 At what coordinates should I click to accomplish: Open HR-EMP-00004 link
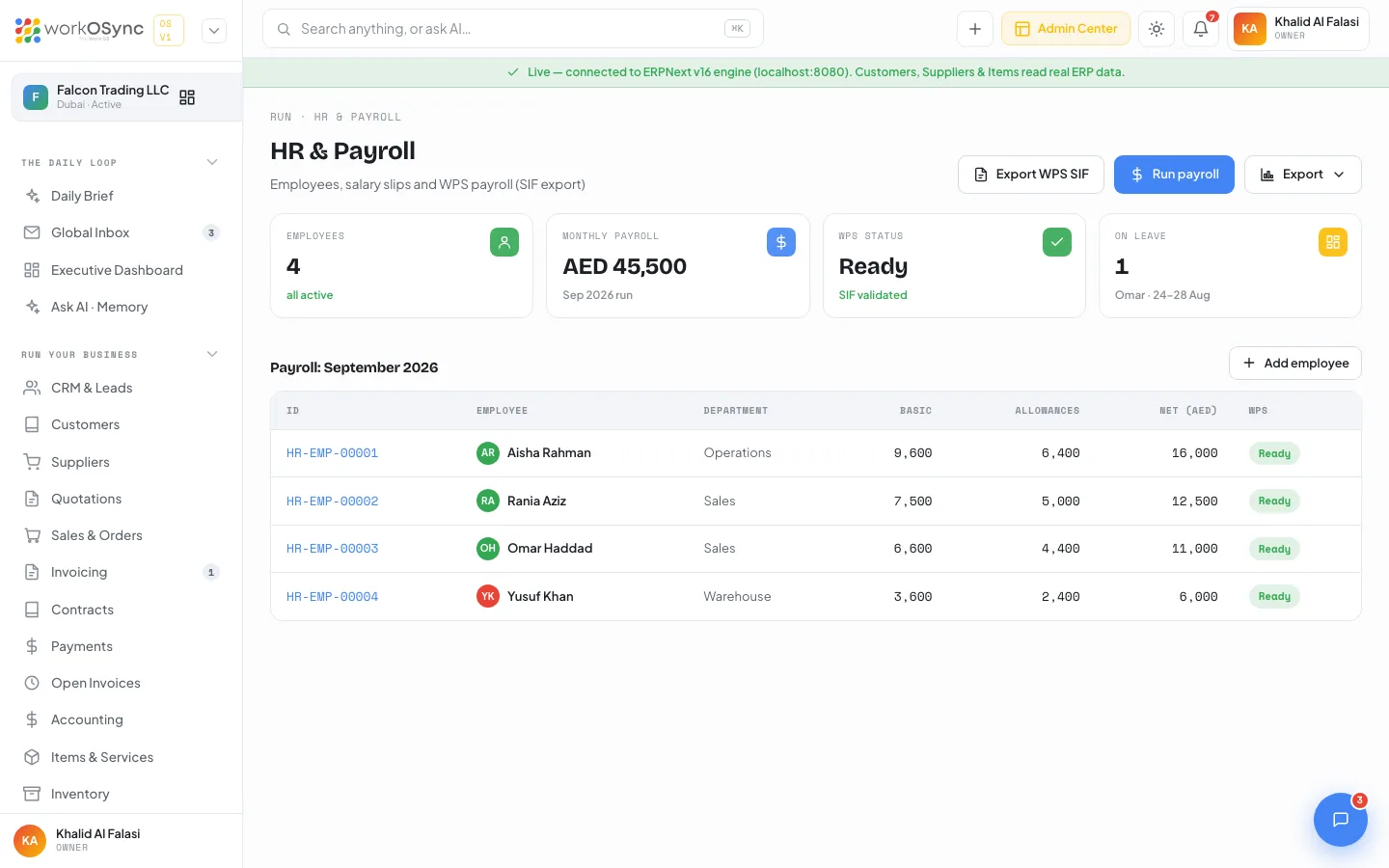[x=332, y=597]
